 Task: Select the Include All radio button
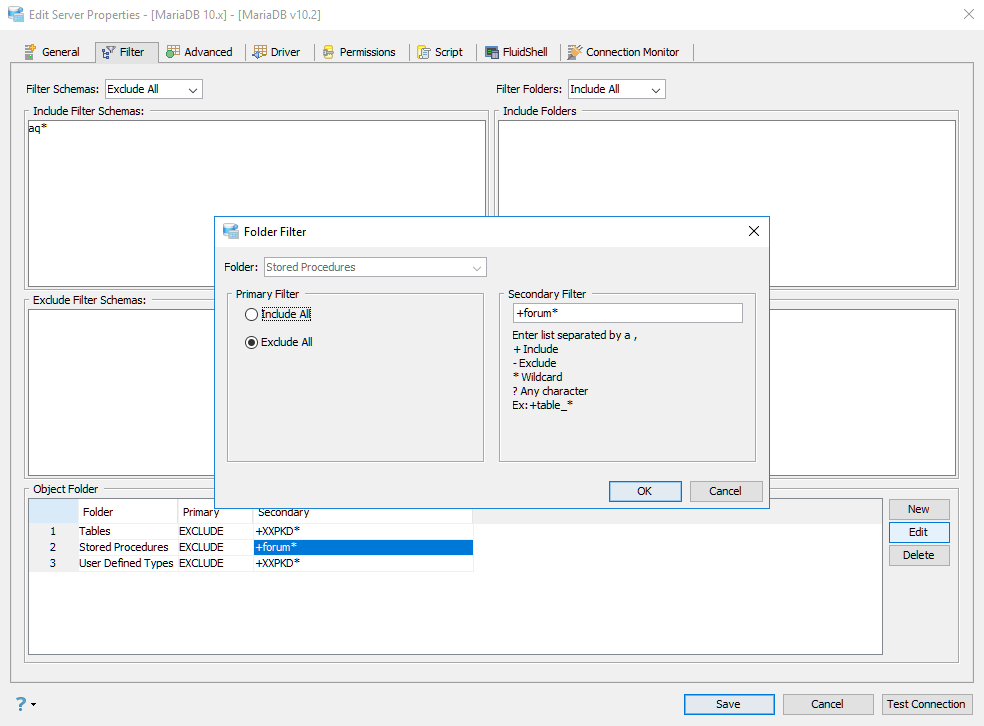pyautogui.click(x=251, y=314)
